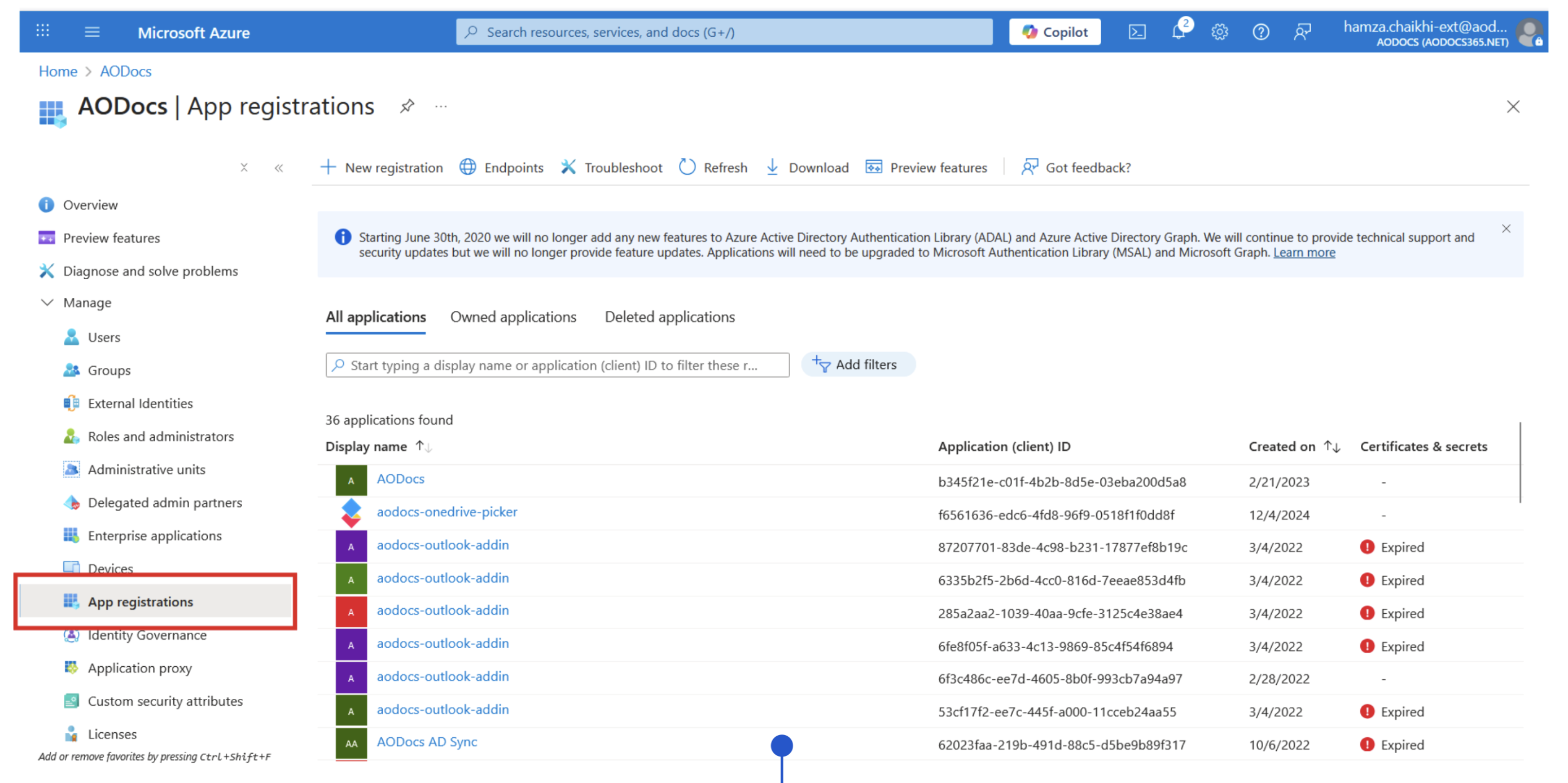
Task: Clear the sidebar search with X icon
Action: pos(244,168)
